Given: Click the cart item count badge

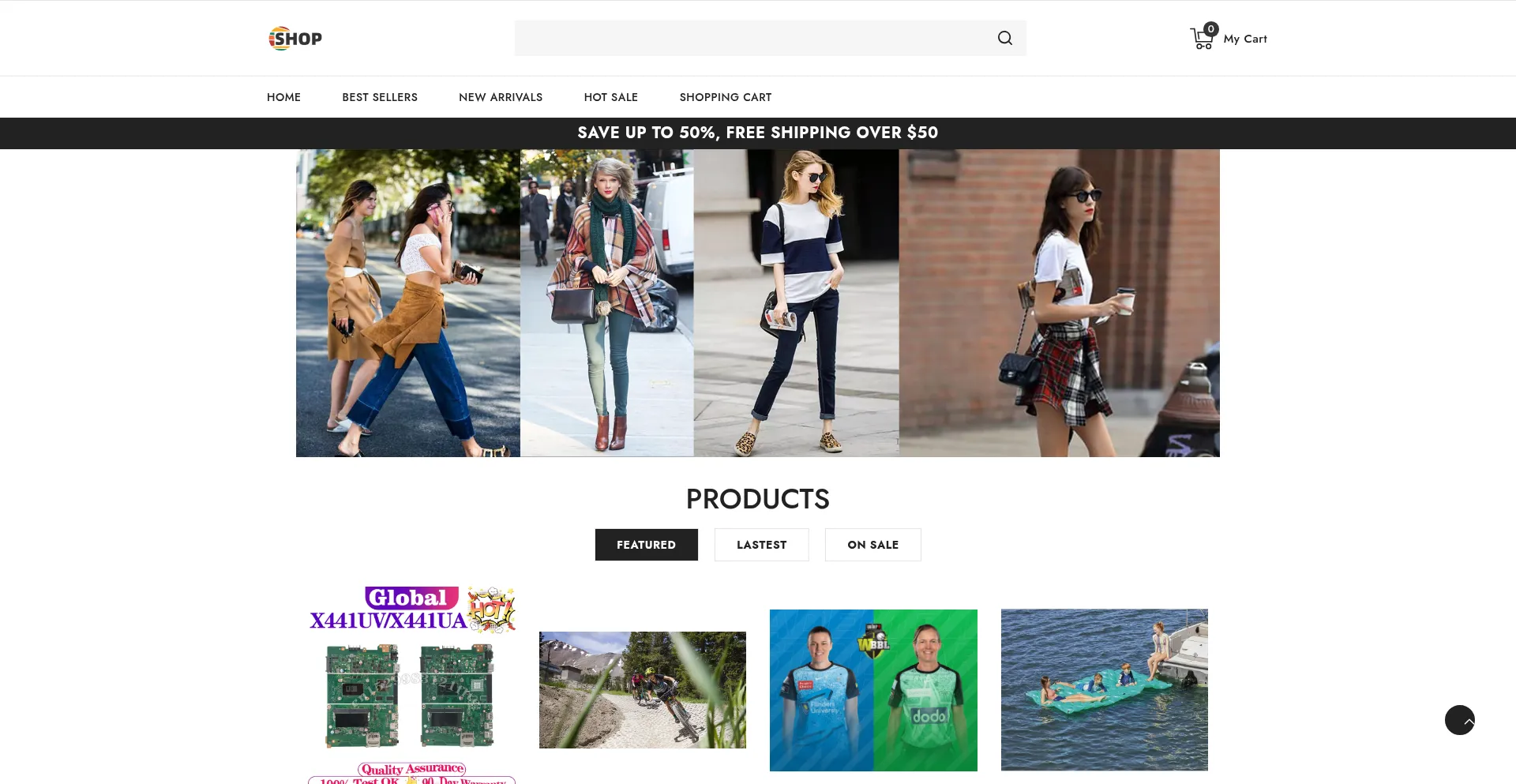Looking at the screenshot, I should tap(1210, 29).
